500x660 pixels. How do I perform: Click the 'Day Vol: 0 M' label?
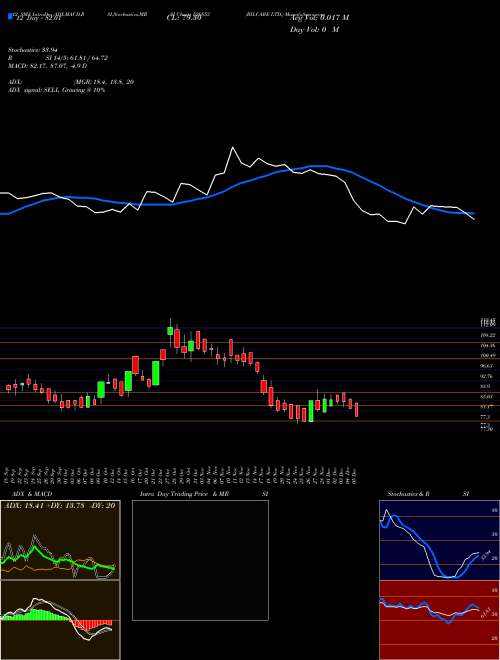pyautogui.click(x=314, y=30)
